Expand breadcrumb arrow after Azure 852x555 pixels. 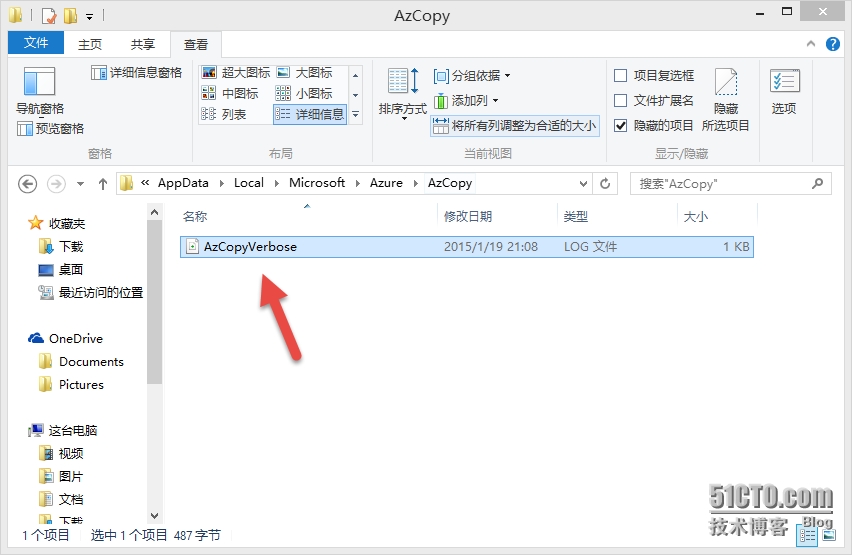pyautogui.click(x=416, y=184)
